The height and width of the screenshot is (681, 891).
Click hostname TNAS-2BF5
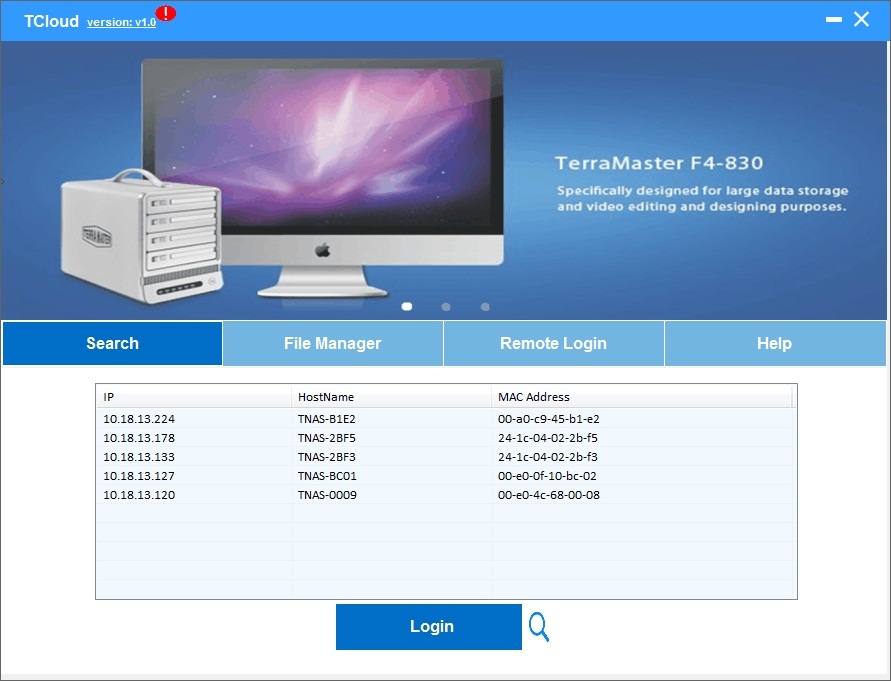(x=327, y=438)
